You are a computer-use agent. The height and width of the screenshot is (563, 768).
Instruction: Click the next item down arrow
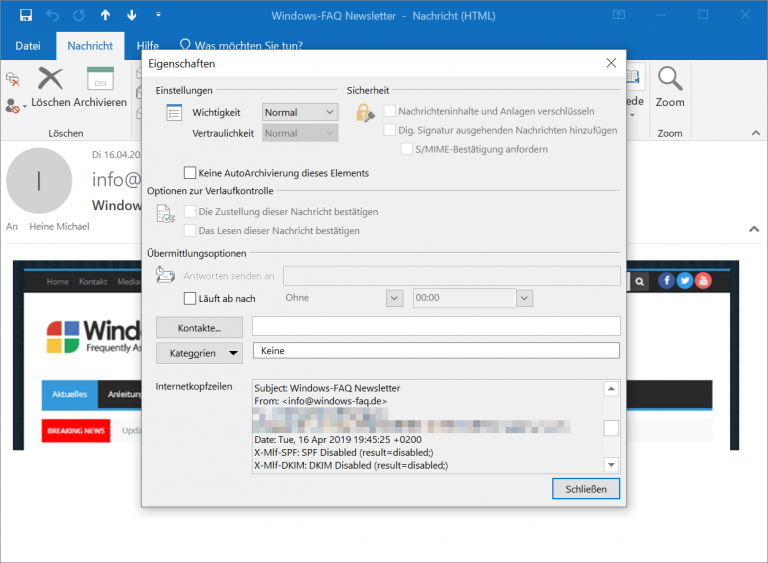pyautogui.click(x=132, y=16)
